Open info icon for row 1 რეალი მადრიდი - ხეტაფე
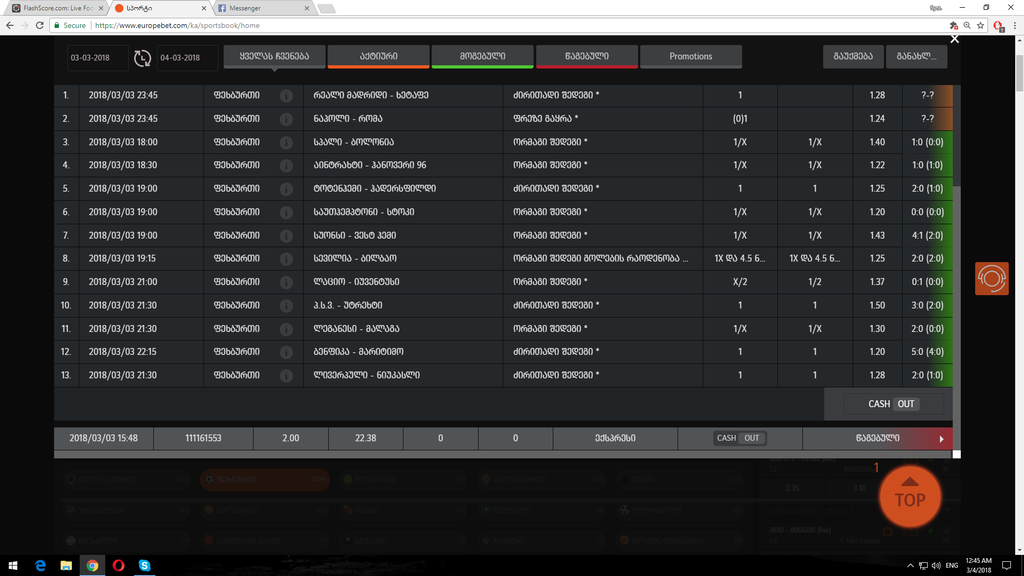 (286, 95)
